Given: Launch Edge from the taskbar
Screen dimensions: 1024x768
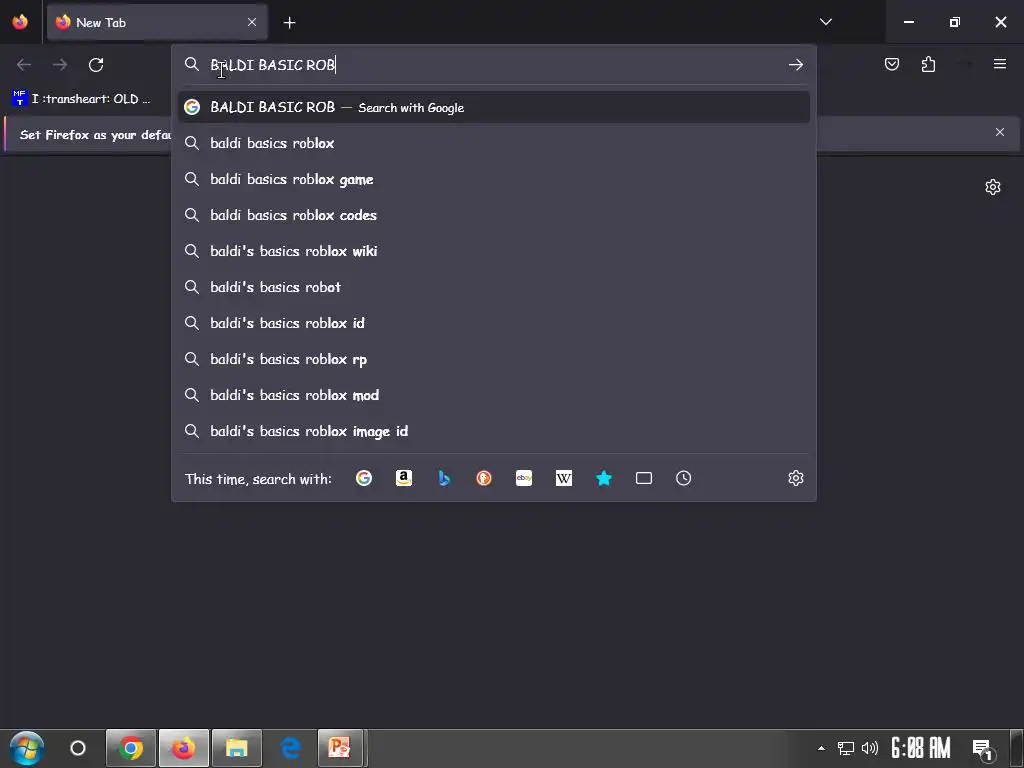Looking at the screenshot, I should pyautogui.click(x=290, y=748).
